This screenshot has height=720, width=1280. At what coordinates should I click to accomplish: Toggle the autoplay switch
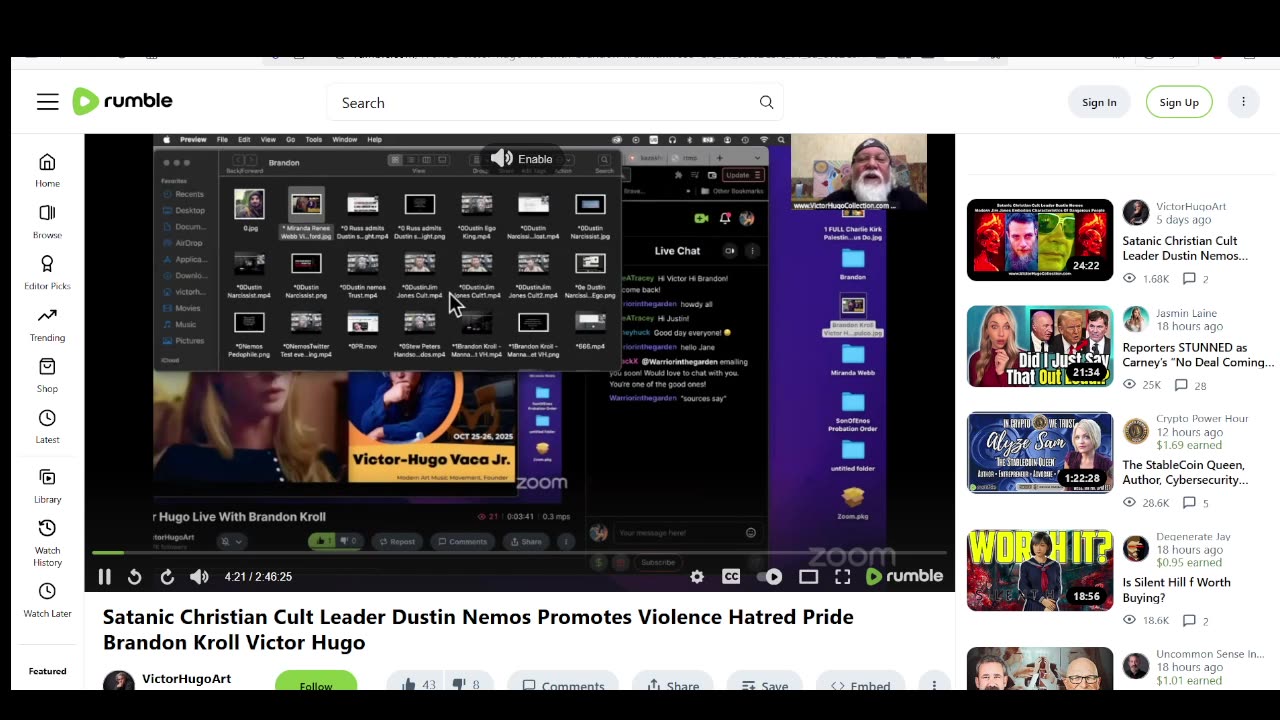pyautogui.click(x=770, y=576)
